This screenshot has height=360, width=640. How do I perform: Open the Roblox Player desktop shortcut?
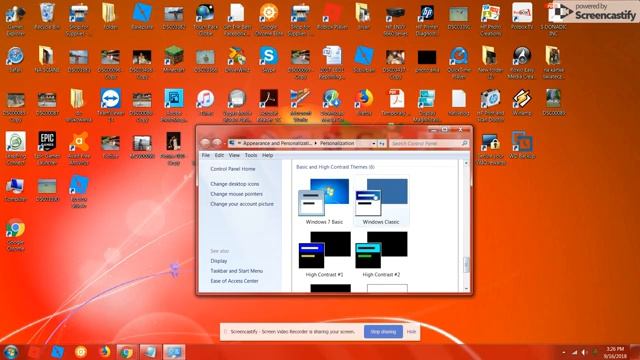click(x=332, y=16)
